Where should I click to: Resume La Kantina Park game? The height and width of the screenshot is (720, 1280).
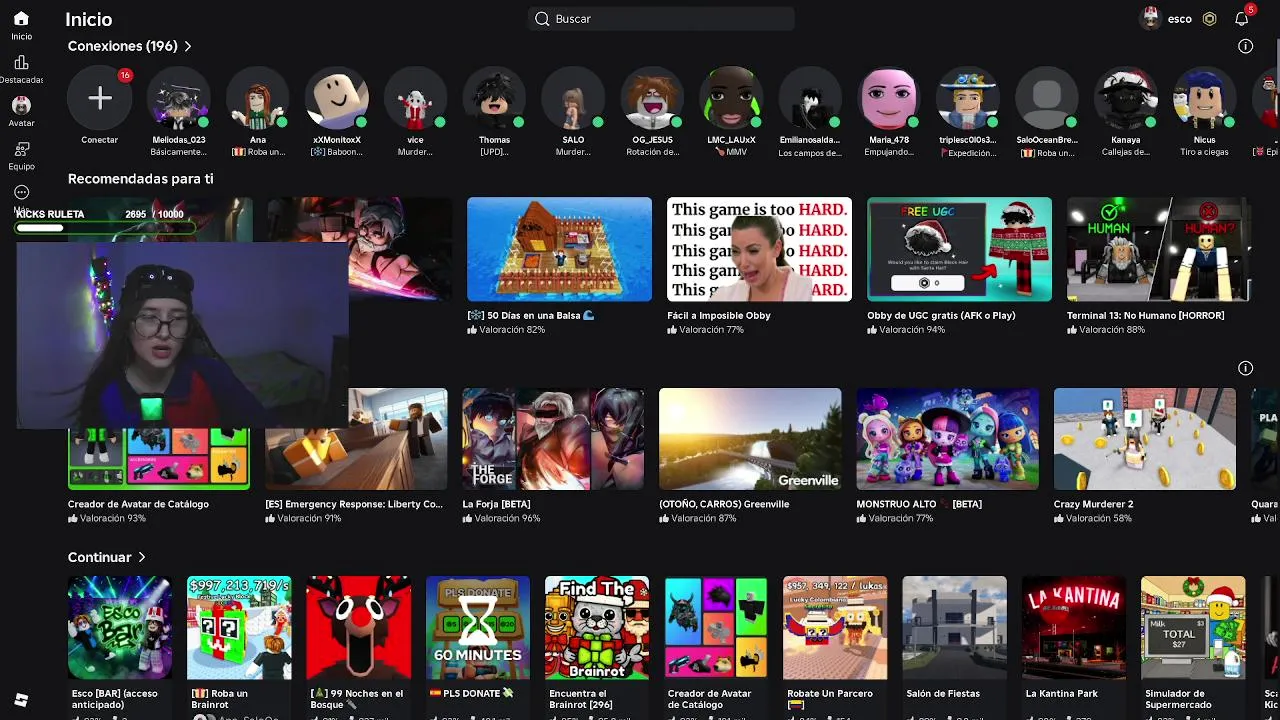coord(1074,628)
